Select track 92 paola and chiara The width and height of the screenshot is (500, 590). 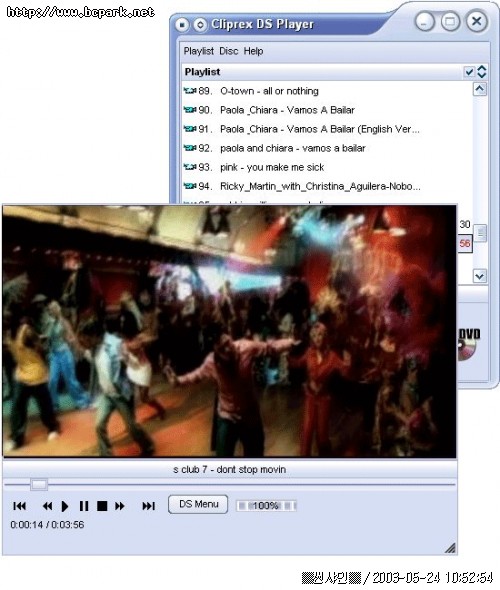pyautogui.click(x=326, y=148)
